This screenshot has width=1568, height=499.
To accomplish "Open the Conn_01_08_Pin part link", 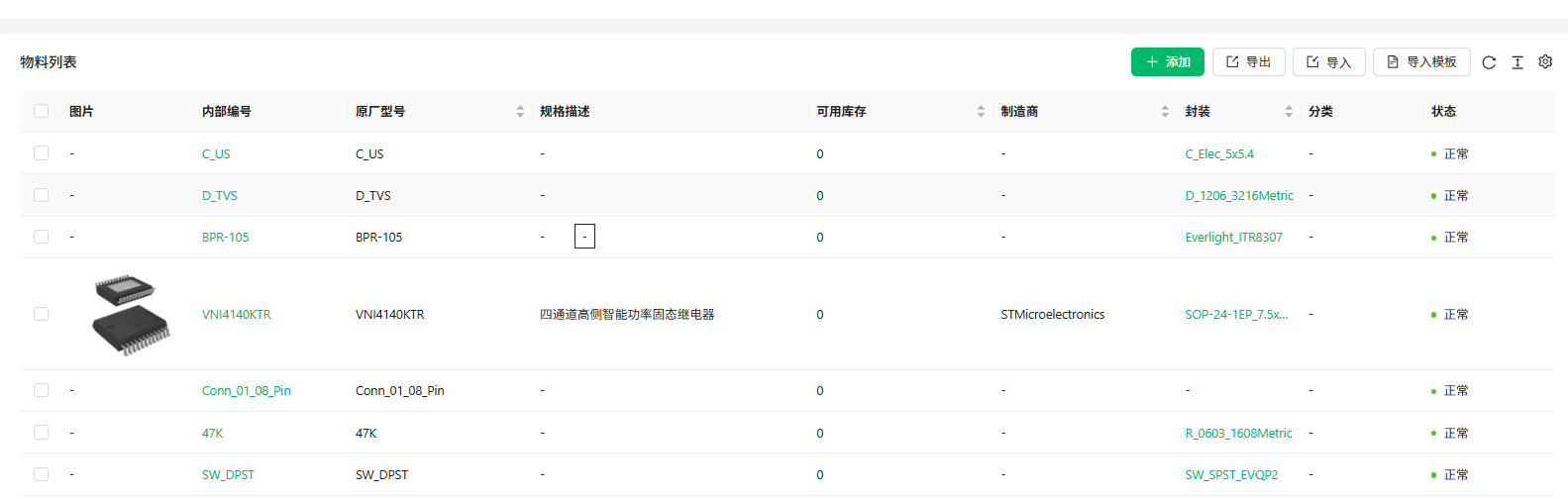I will coord(246,391).
